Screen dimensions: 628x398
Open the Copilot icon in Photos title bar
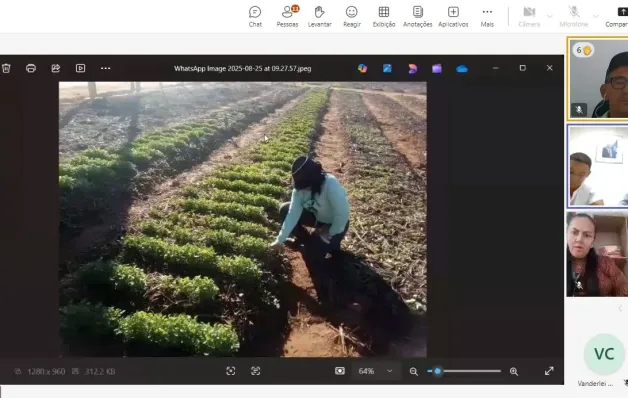pyautogui.click(x=362, y=68)
